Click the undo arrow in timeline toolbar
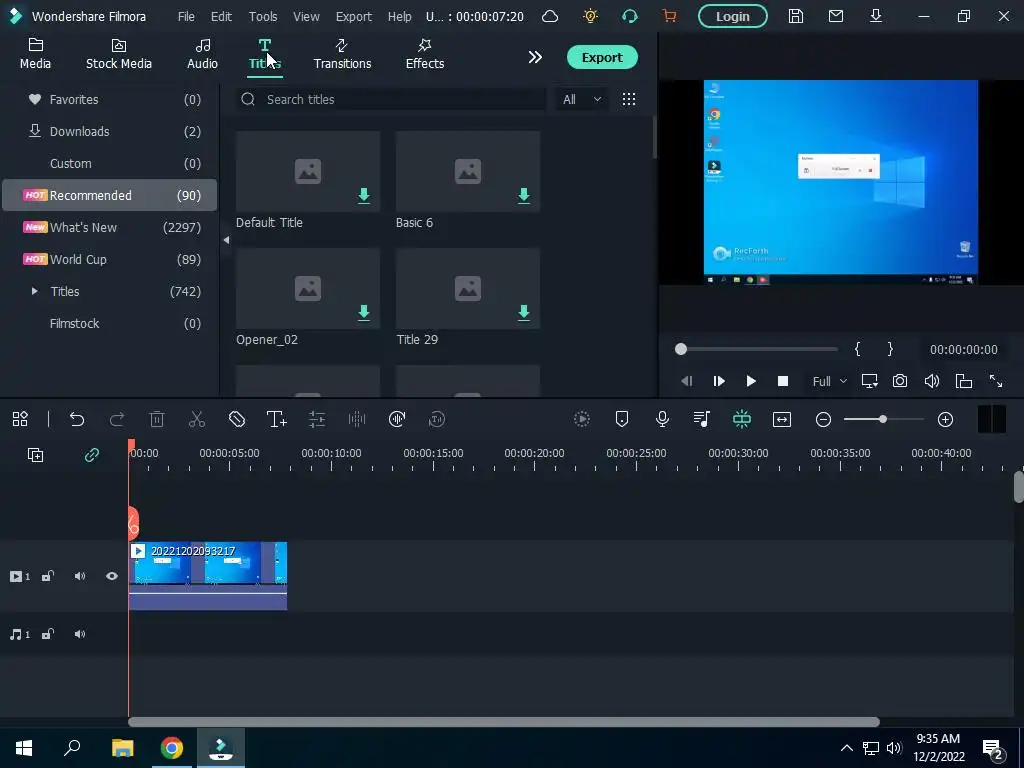 pyautogui.click(x=77, y=419)
